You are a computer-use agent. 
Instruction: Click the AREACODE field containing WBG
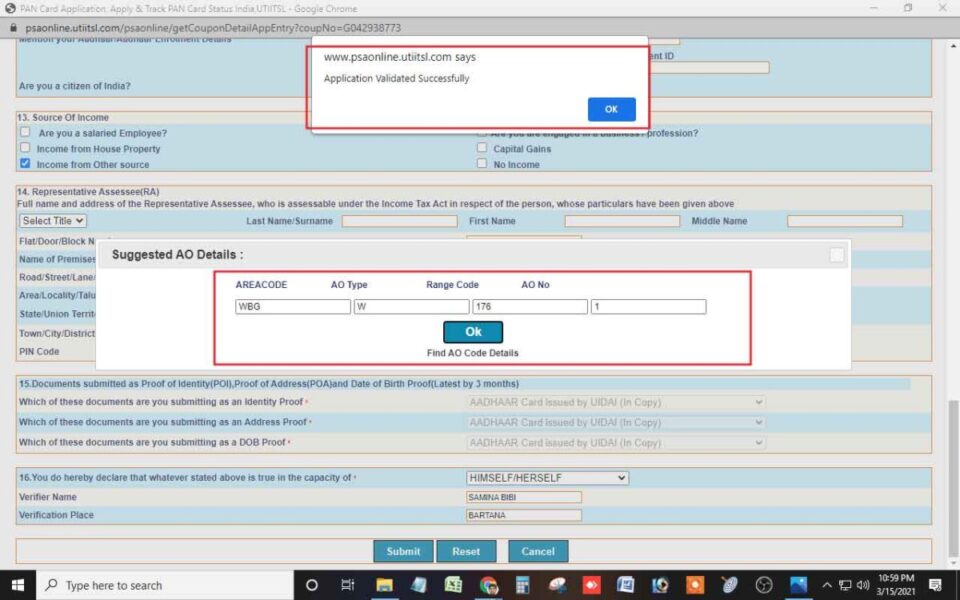(292, 307)
